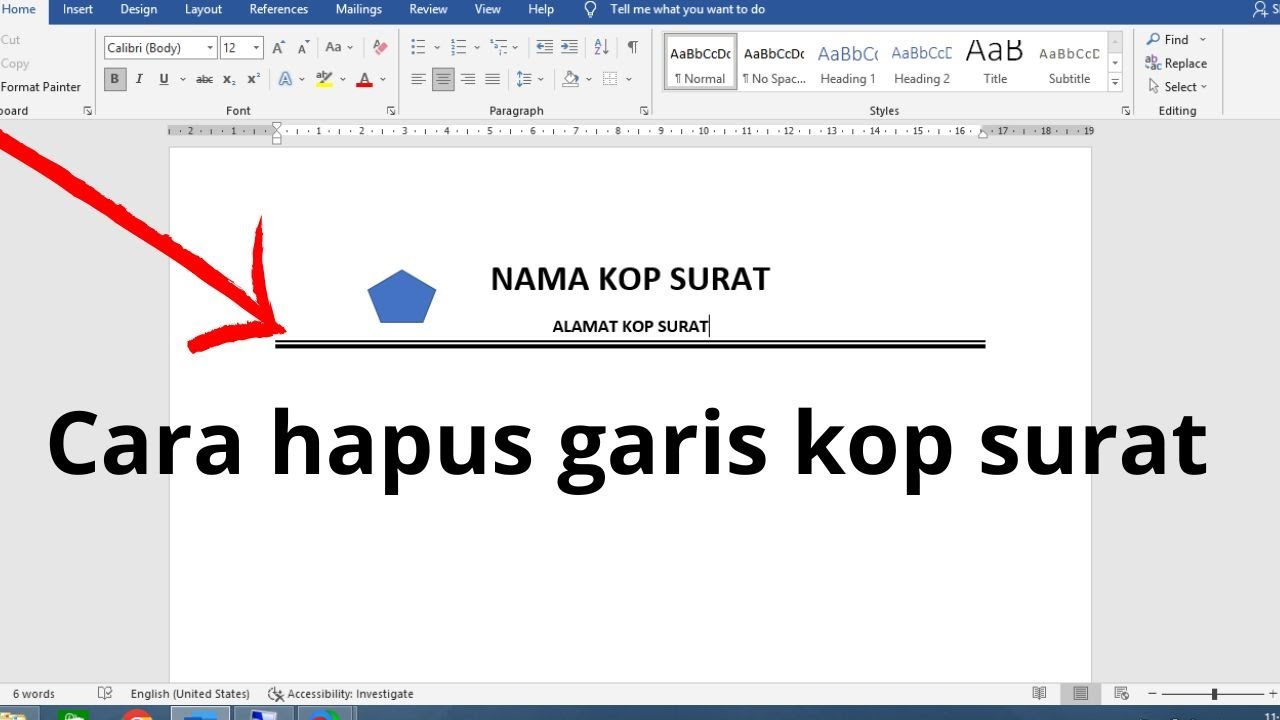Toggle Bold formatting button
This screenshot has width=1280, height=720.
tap(115, 79)
